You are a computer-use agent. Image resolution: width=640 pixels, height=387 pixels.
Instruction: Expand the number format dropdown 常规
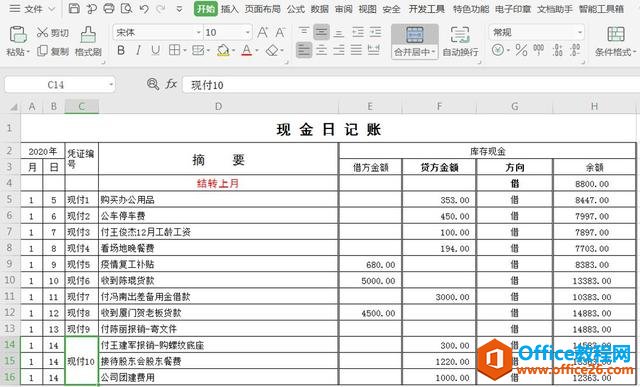pos(580,32)
